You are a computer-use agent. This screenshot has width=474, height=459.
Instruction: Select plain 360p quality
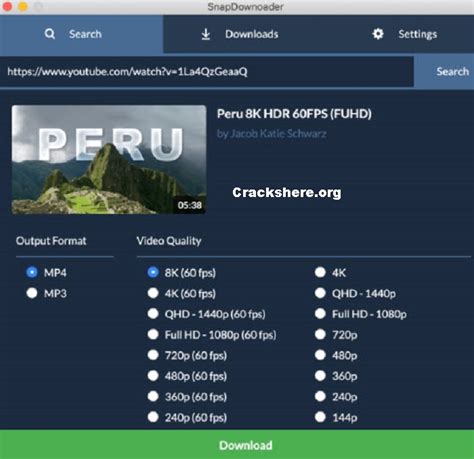(x=320, y=376)
